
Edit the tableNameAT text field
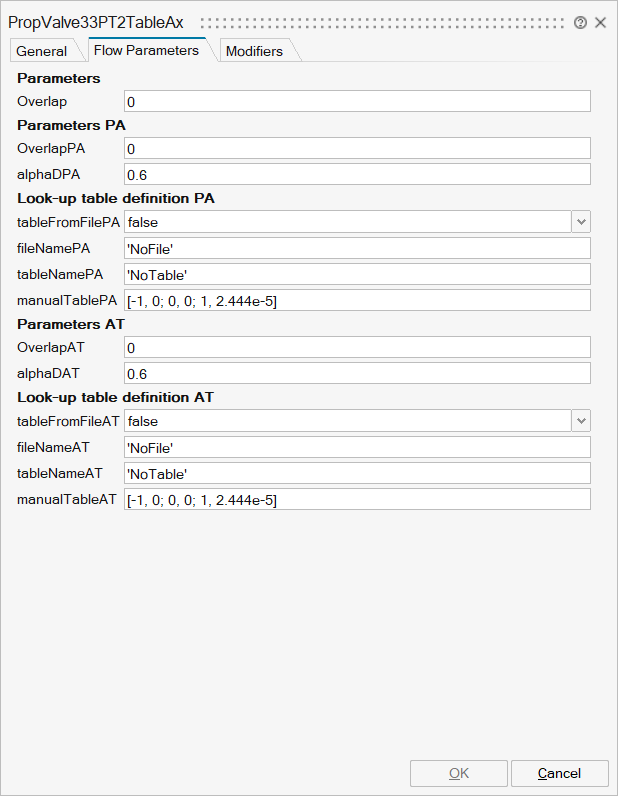point(357,473)
